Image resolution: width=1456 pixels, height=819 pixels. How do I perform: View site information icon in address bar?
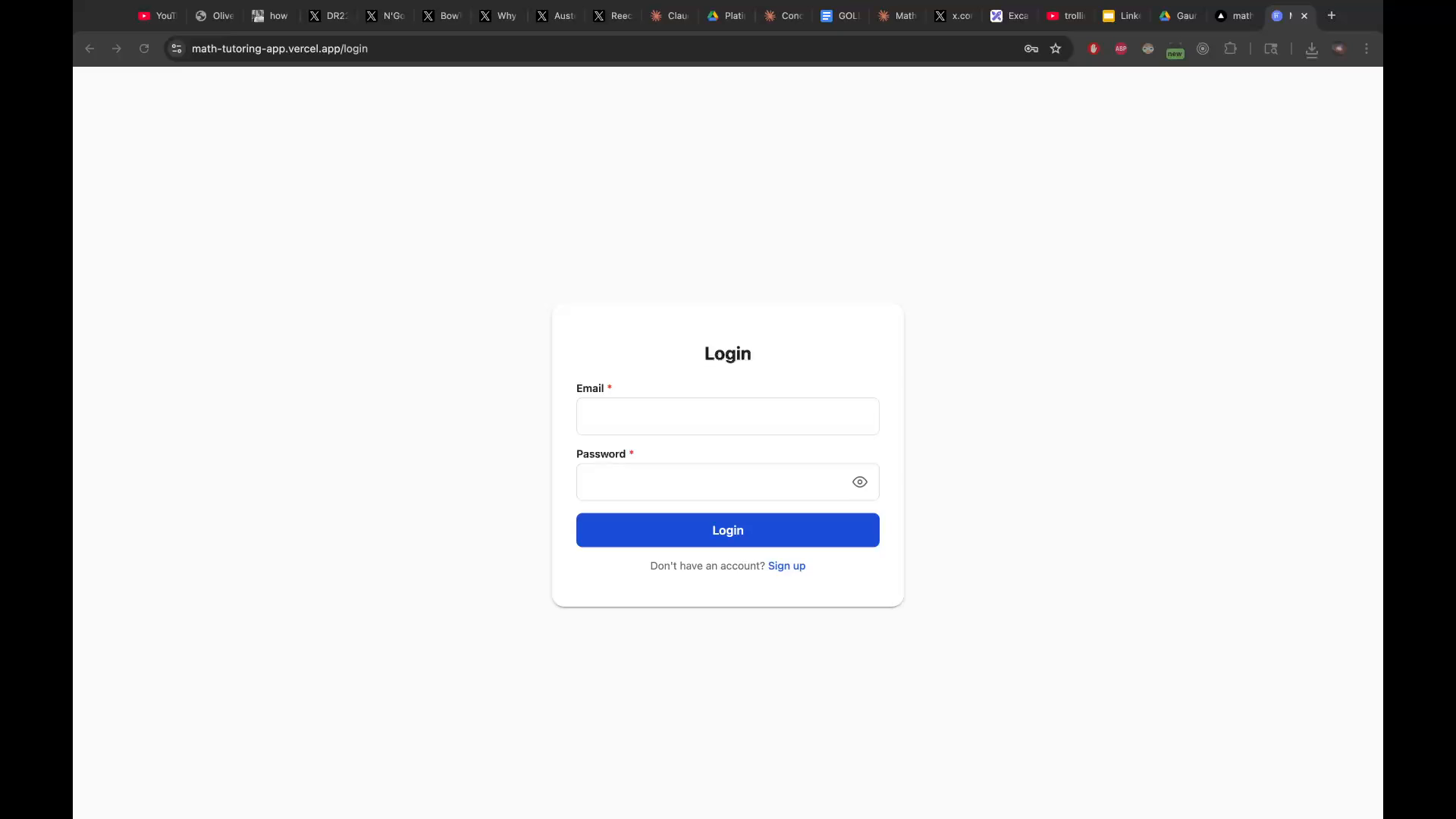(x=177, y=49)
